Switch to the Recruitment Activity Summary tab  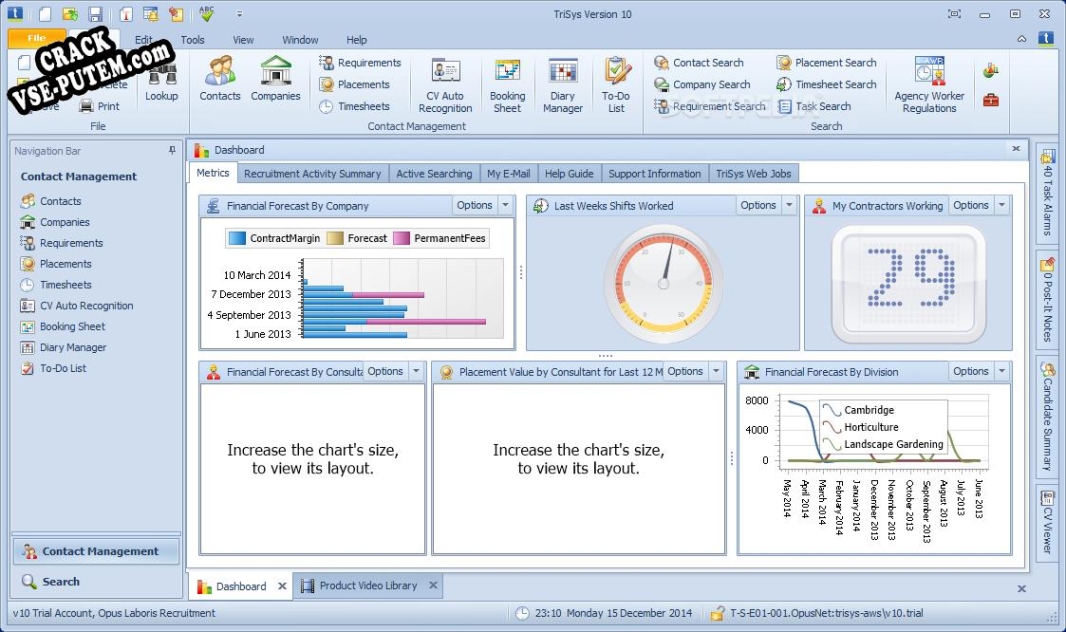click(312, 173)
